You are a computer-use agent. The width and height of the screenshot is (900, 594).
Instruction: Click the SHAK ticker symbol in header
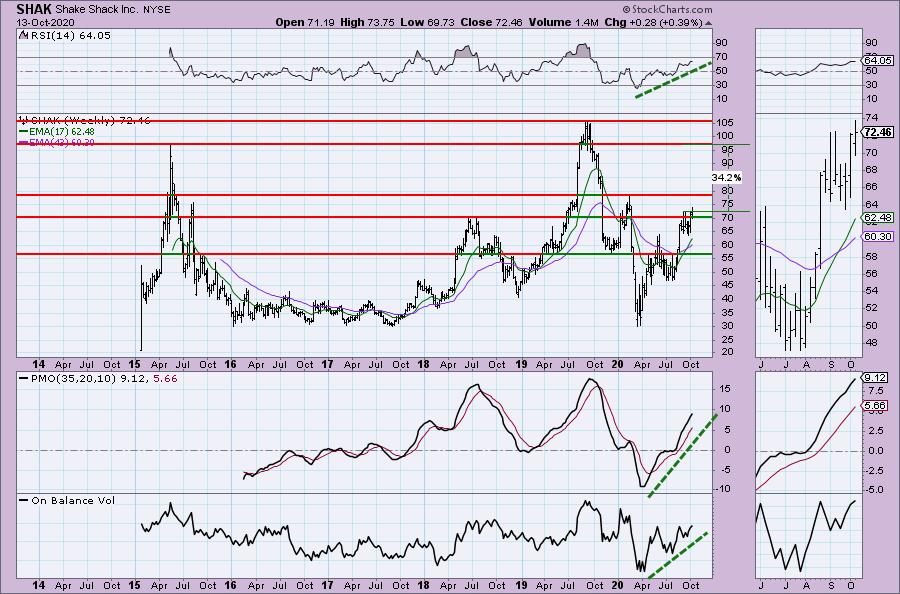pos(33,9)
